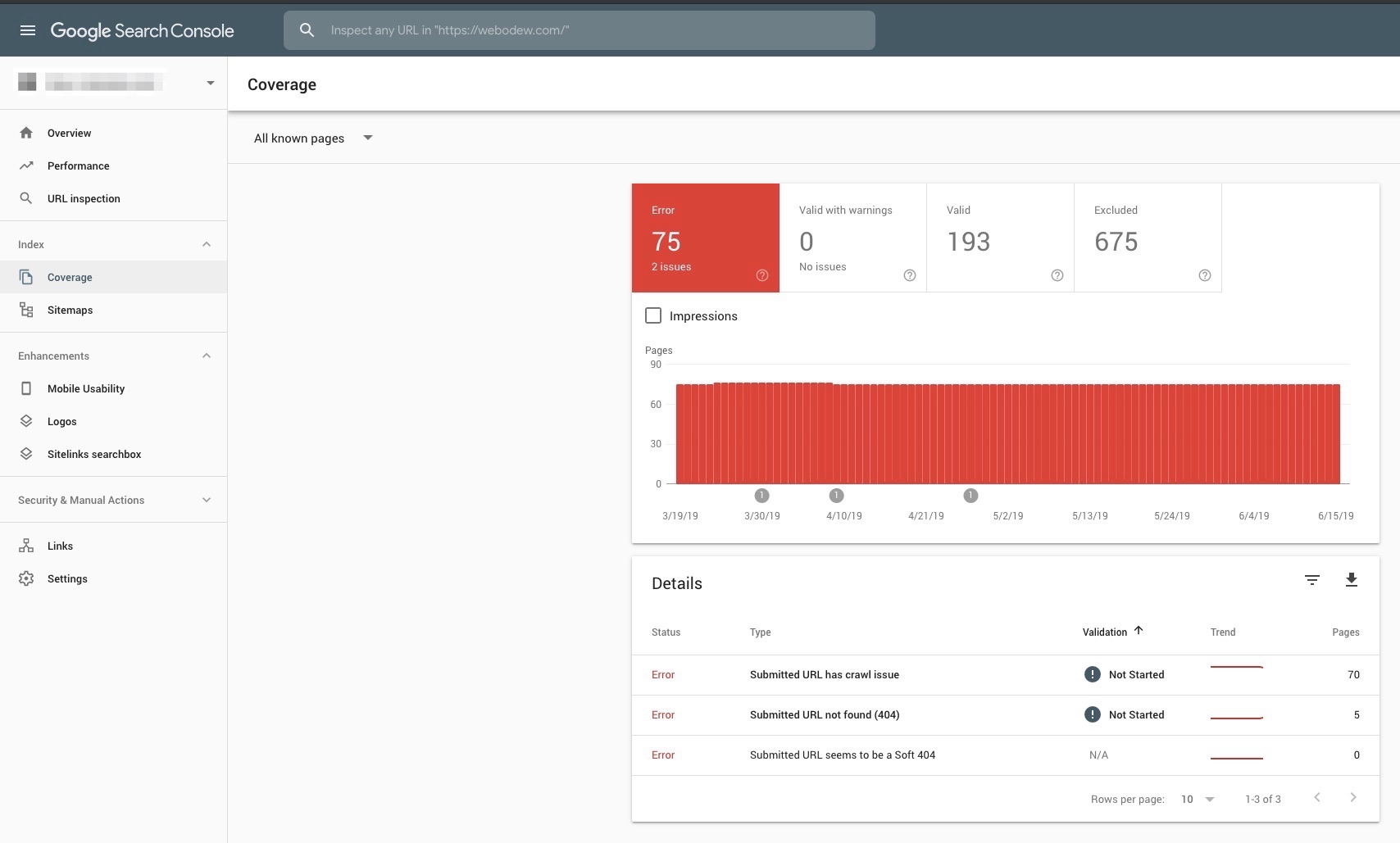Click help icon on Valid card
This screenshot has height=843, width=1400.
[x=1057, y=275]
